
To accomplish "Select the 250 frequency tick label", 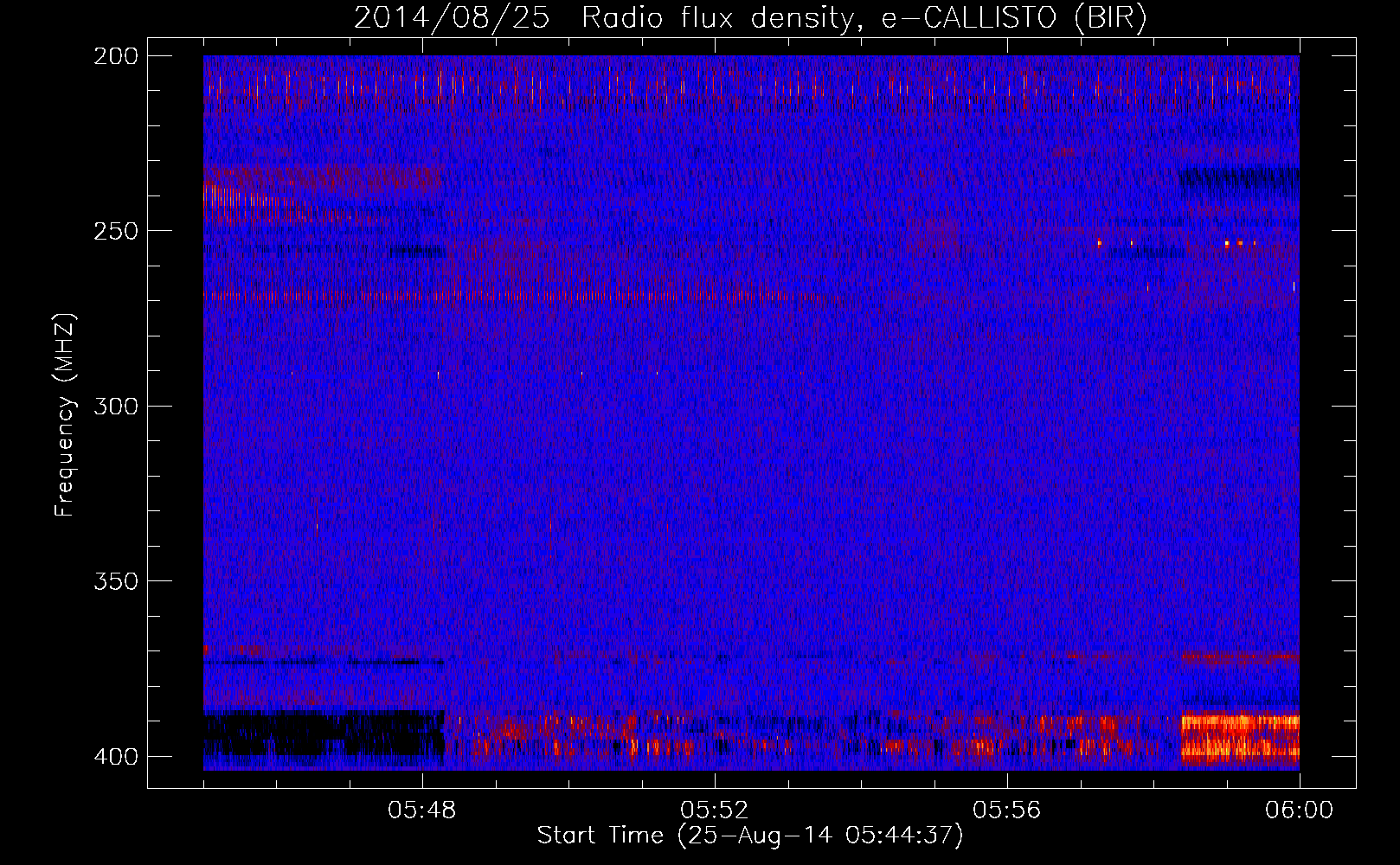I will point(115,231).
